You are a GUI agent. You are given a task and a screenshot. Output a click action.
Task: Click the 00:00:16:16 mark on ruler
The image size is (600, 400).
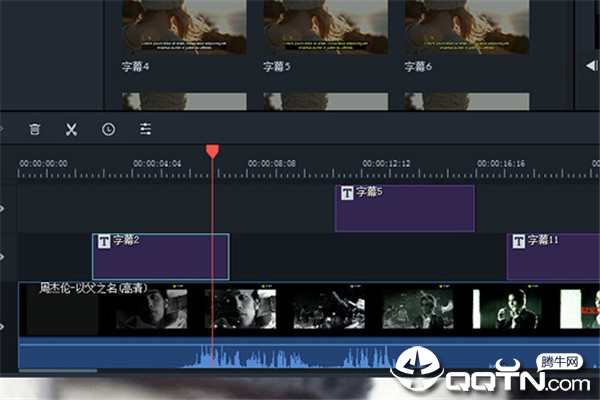click(501, 164)
